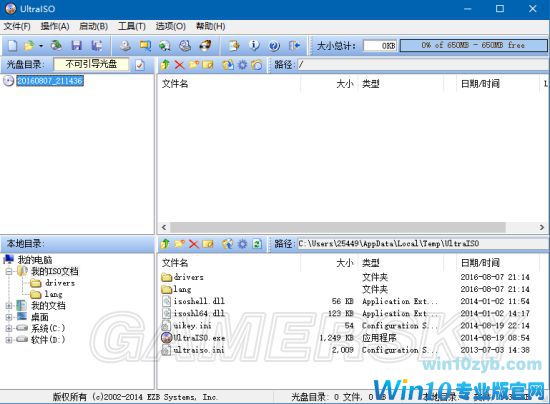
Task: Click the 不可引导光盘 boot type field
Action: [91, 64]
